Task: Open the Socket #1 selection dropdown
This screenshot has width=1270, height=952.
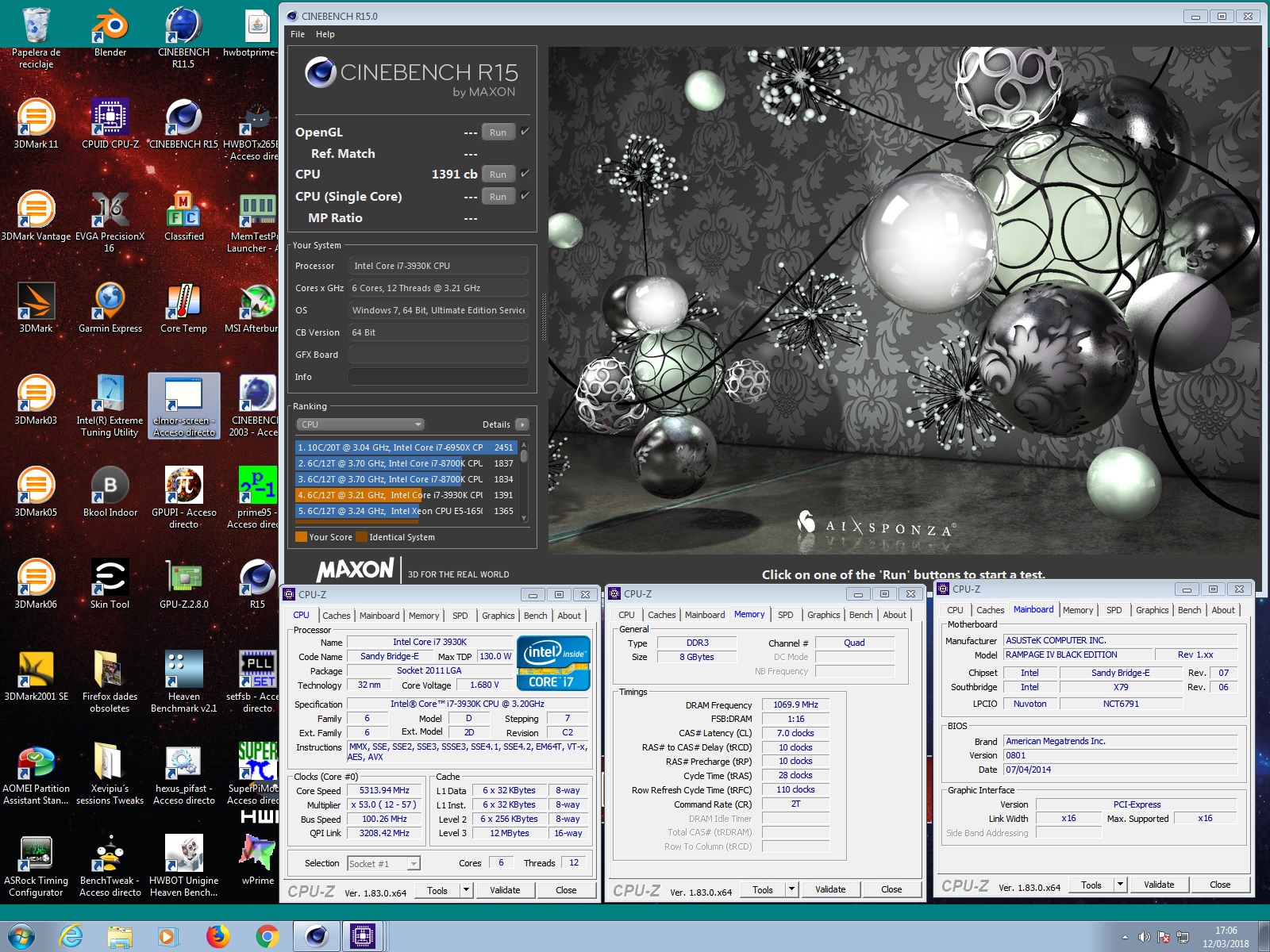Action: tap(383, 863)
